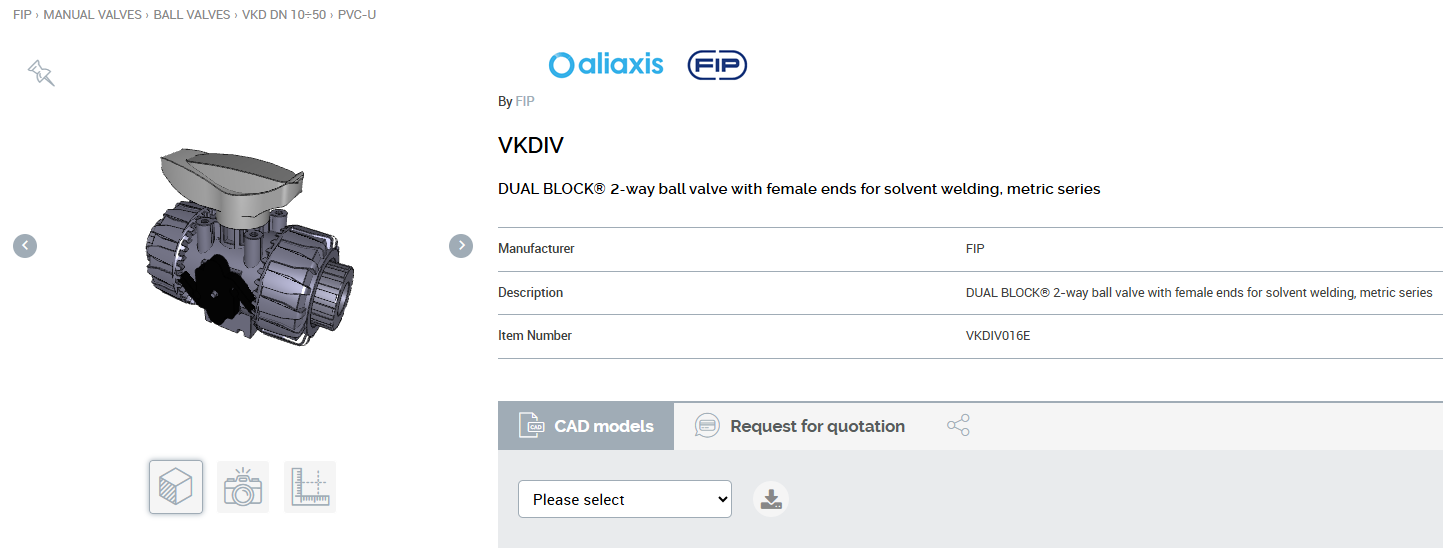The width and height of the screenshot is (1443, 553).
Task: Select the camera photo view thumbnail
Action: click(x=243, y=487)
